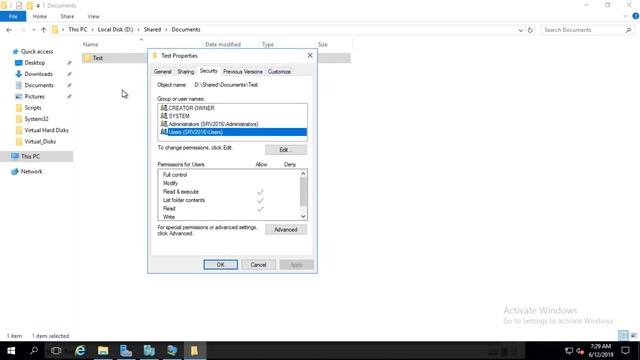Open the View ribbon tab

[x=93, y=16]
